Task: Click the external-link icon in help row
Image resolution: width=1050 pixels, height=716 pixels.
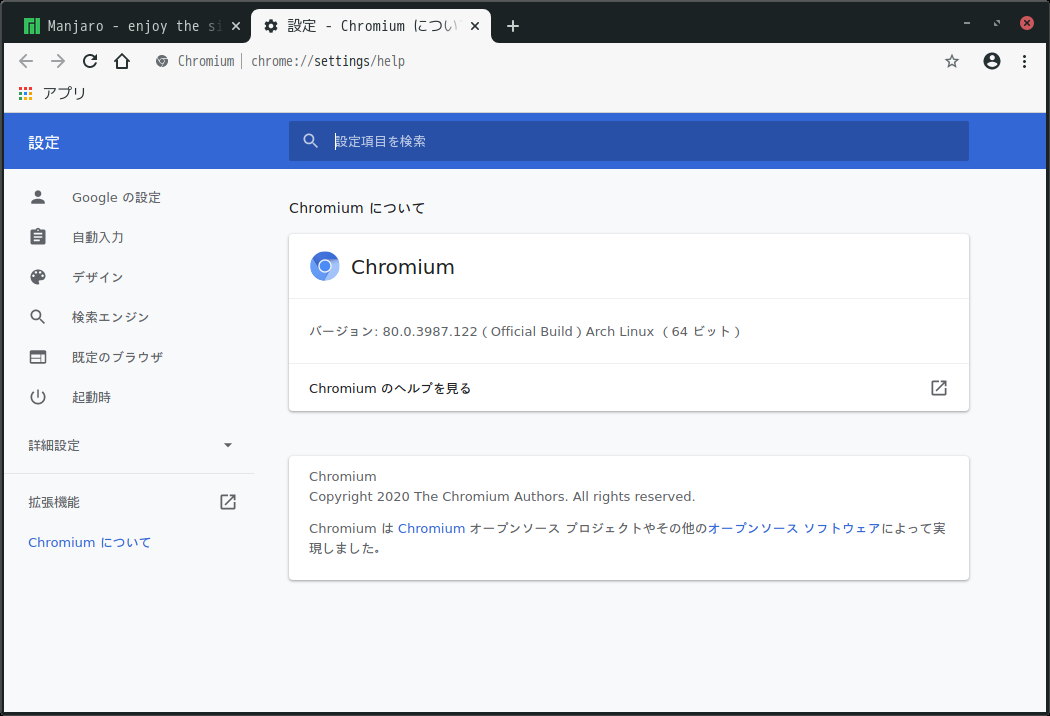Action: (939, 388)
